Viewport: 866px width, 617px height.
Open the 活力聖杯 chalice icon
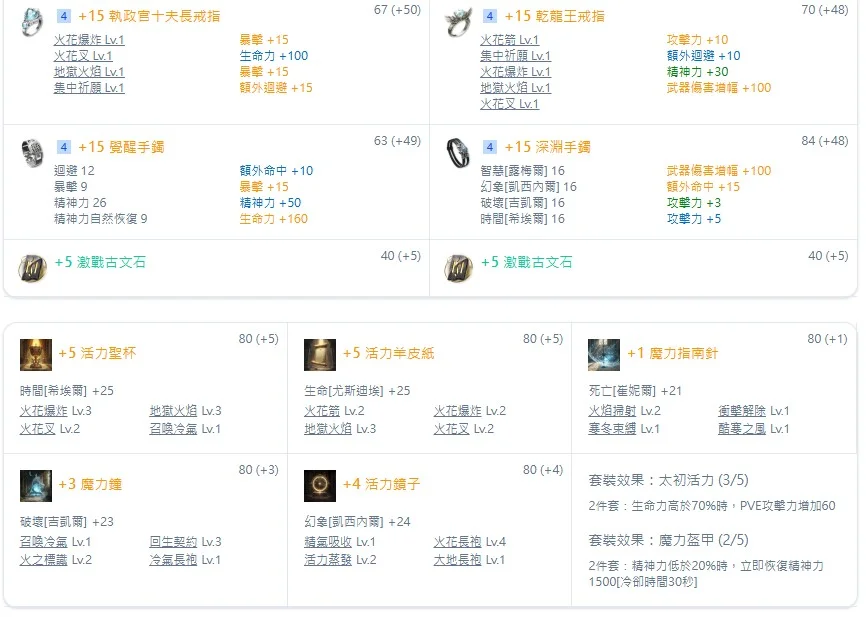36,355
